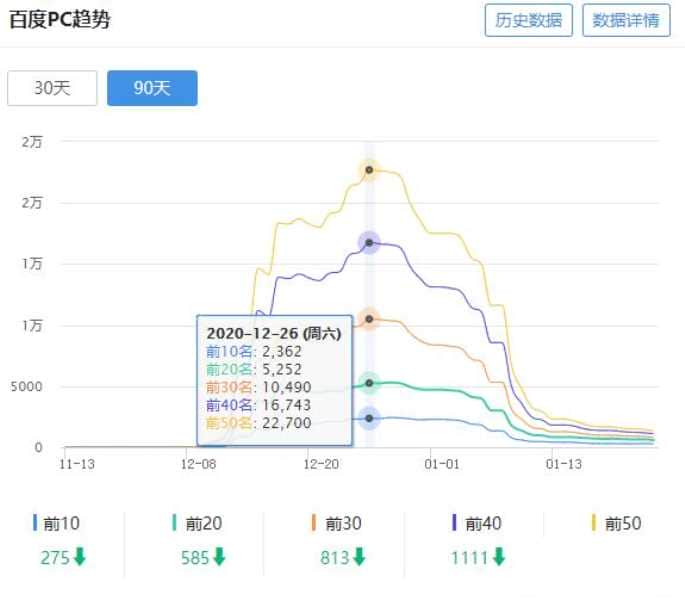Click the down arrow beside 585
The height and width of the screenshot is (600, 685).
[220, 558]
